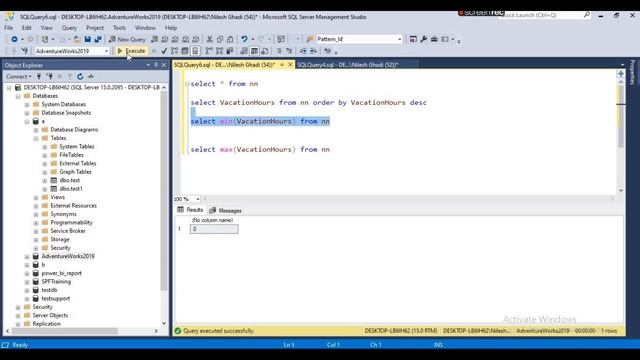Click the Cut scissors icon
The image size is (640, 360).
point(209,39)
